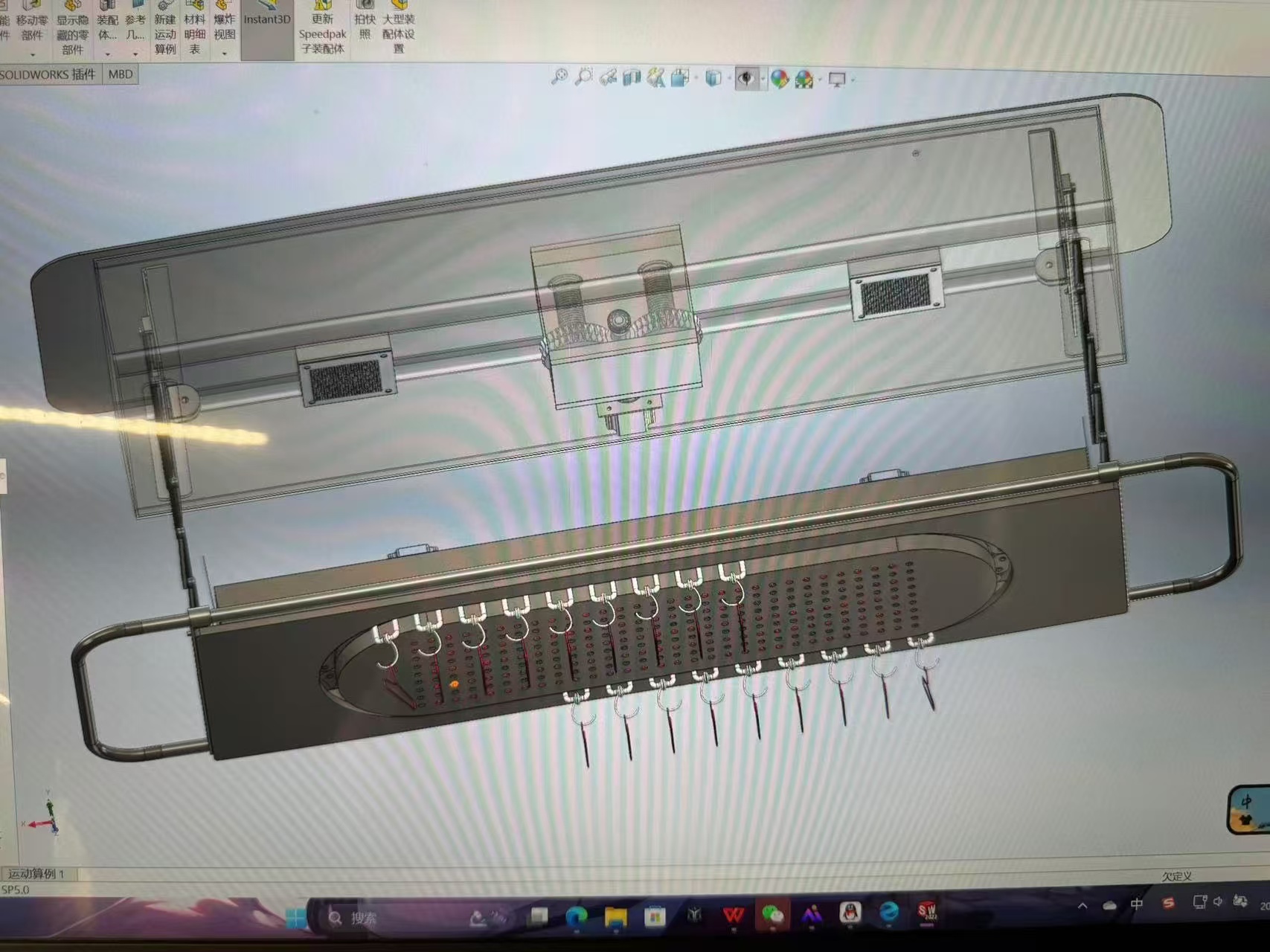Click the SP5.0 status bar text
Screen dimensions: 1270x952
pyautogui.click(x=16, y=889)
